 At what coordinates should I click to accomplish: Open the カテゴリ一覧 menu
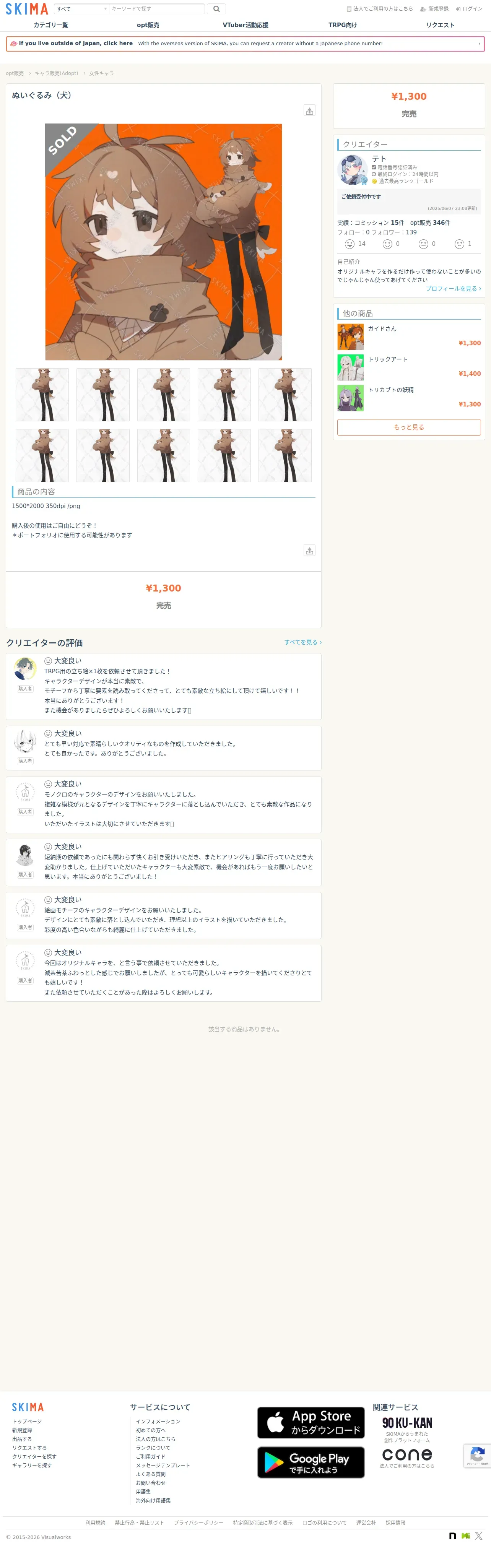(x=50, y=25)
